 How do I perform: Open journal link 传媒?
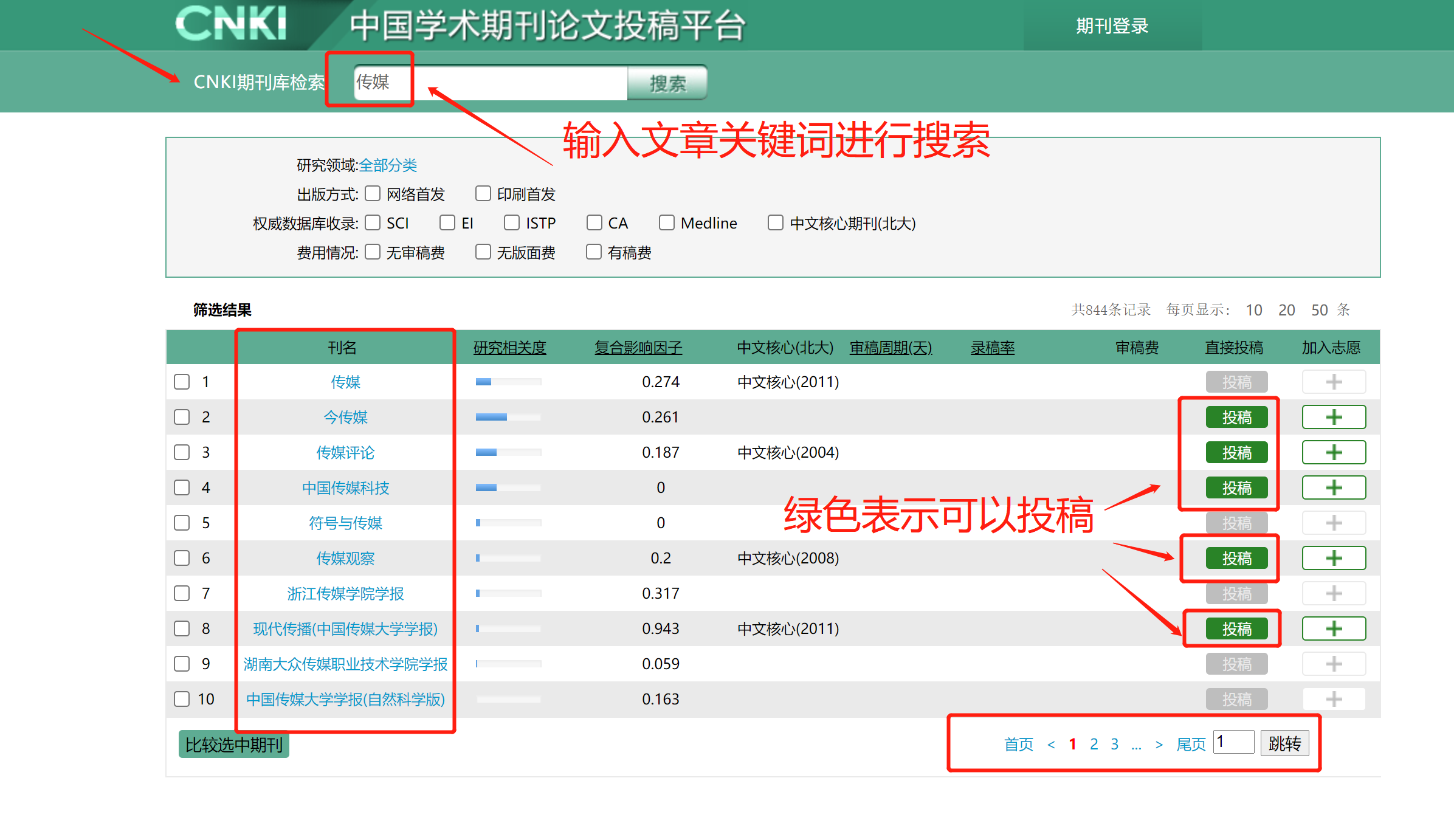click(x=345, y=382)
